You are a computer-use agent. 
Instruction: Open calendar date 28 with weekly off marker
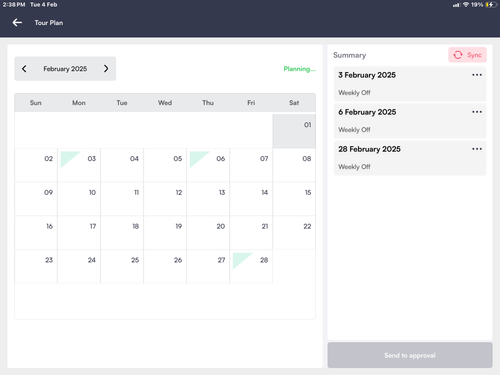coord(251,266)
